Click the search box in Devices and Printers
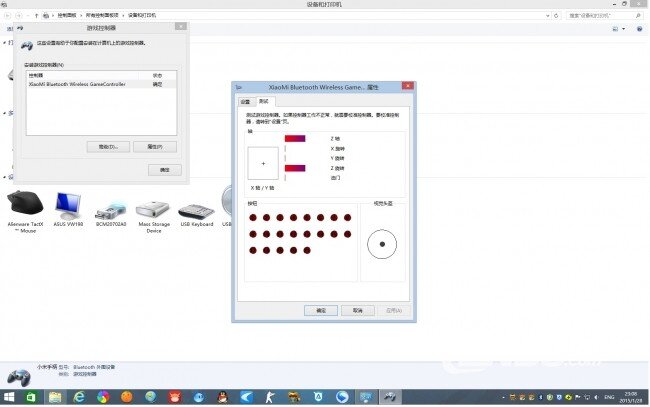The height and width of the screenshot is (407, 650). pos(605,15)
